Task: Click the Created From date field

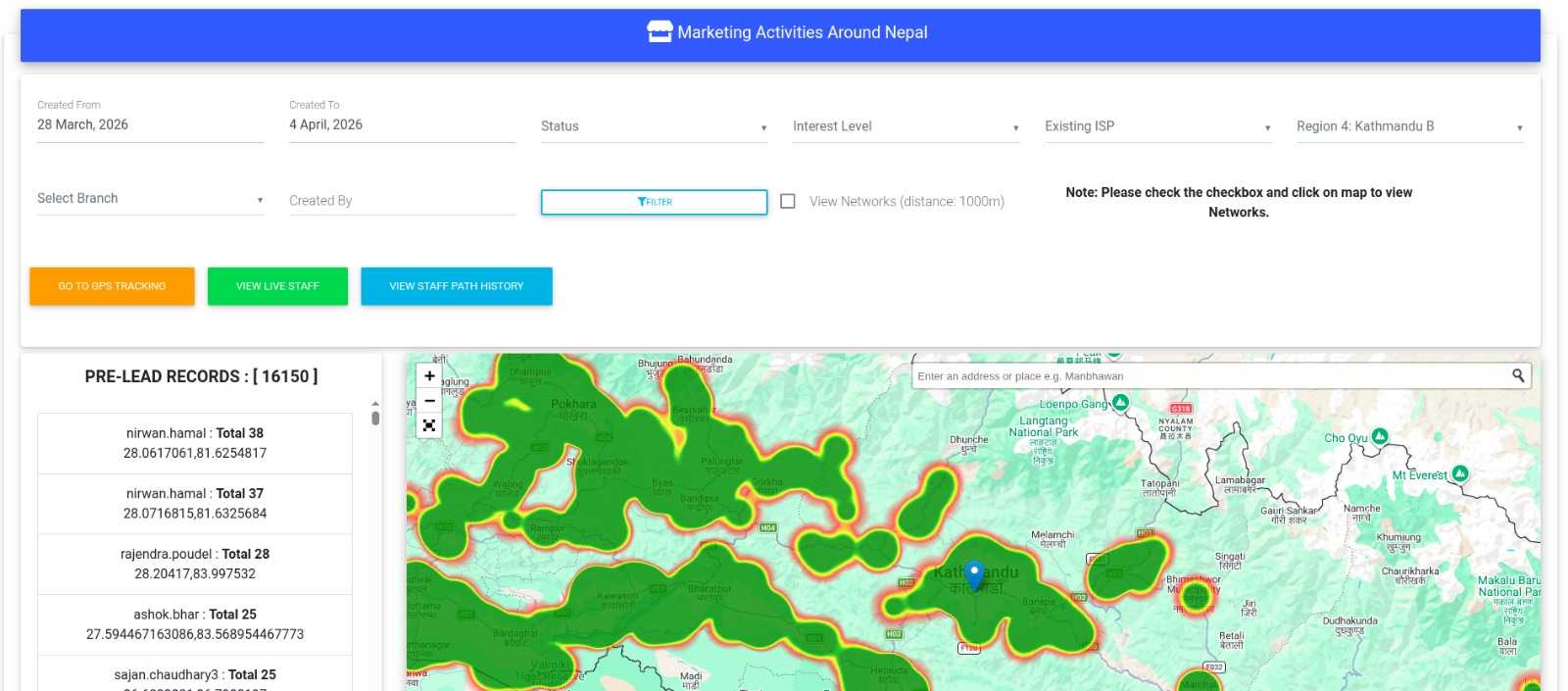Action: click(150, 124)
